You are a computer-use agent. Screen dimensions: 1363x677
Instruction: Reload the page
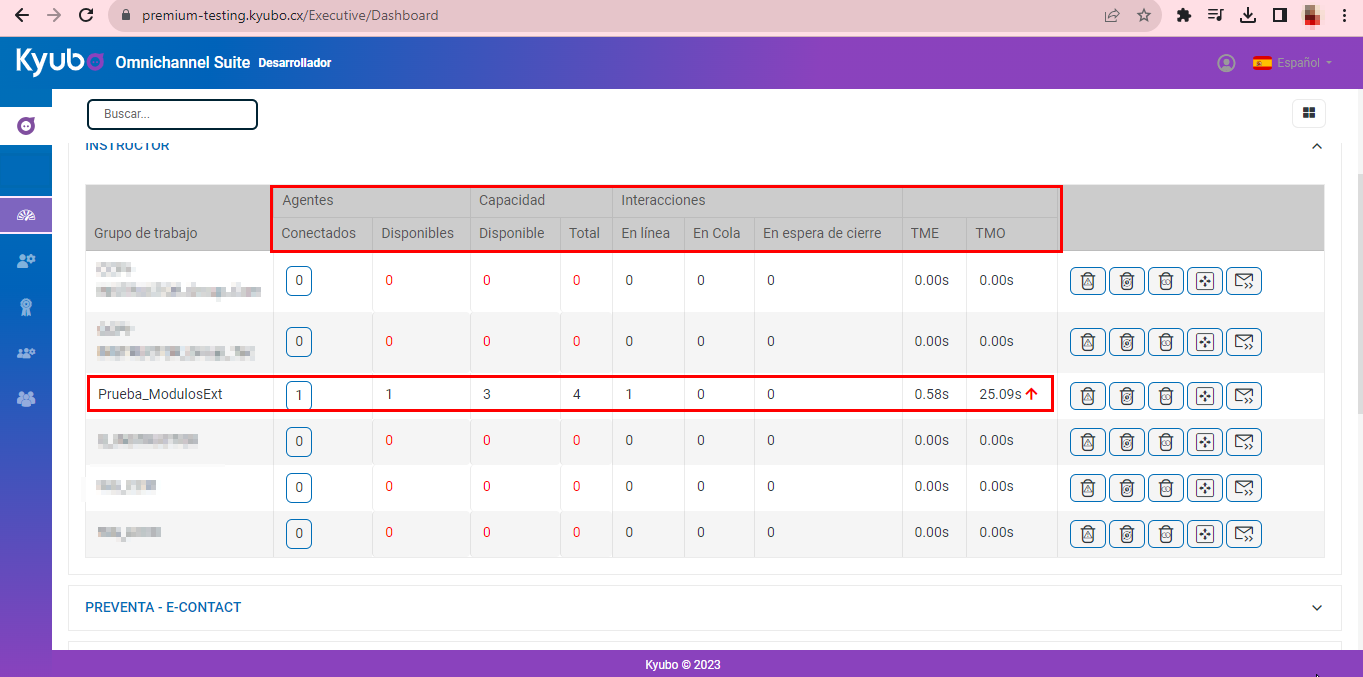tap(86, 16)
